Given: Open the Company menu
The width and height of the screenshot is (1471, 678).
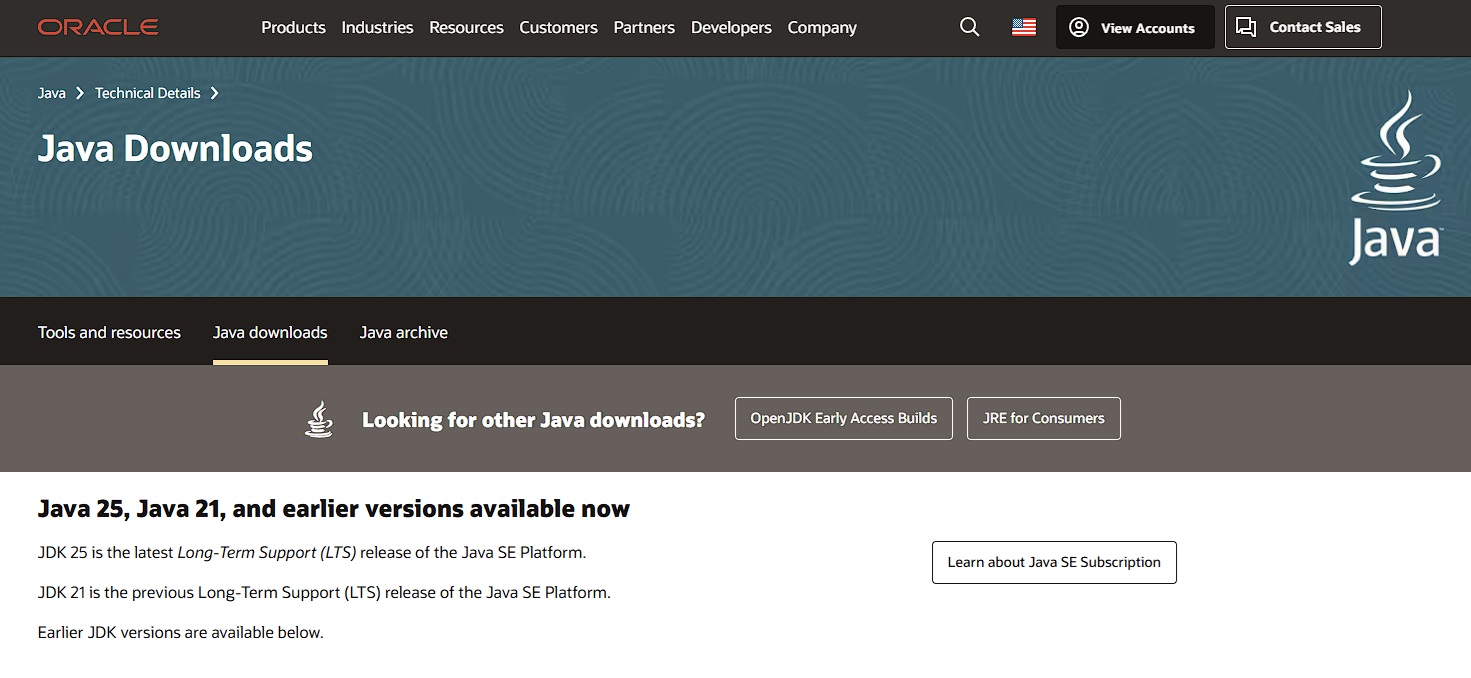Looking at the screenshot, I should click(822, 27).
